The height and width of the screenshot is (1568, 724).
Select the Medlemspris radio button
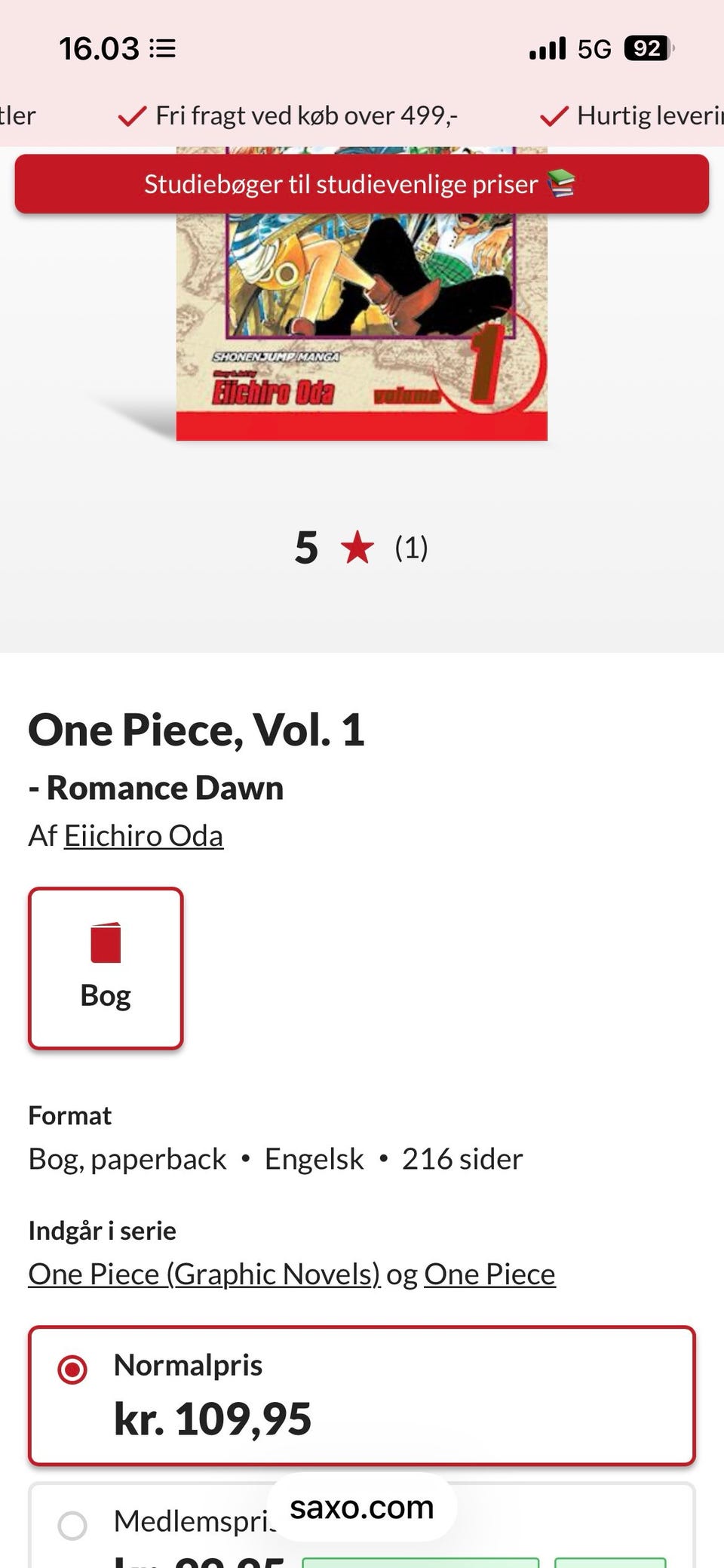pyautogui.click(x=72, y=1525)
